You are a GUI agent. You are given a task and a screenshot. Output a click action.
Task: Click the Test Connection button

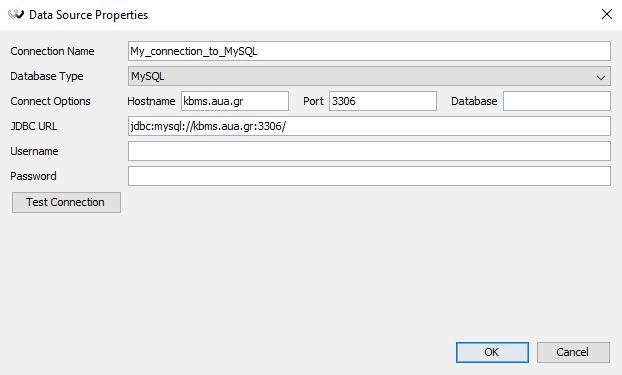(x=66, y=202)
